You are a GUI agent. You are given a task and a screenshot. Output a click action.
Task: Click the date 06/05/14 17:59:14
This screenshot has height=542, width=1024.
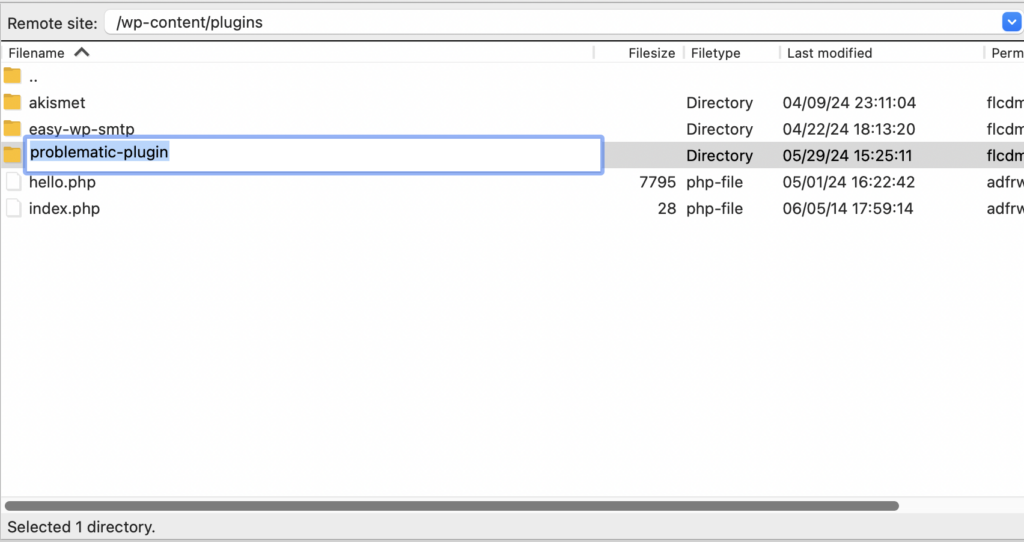point(848,209)
